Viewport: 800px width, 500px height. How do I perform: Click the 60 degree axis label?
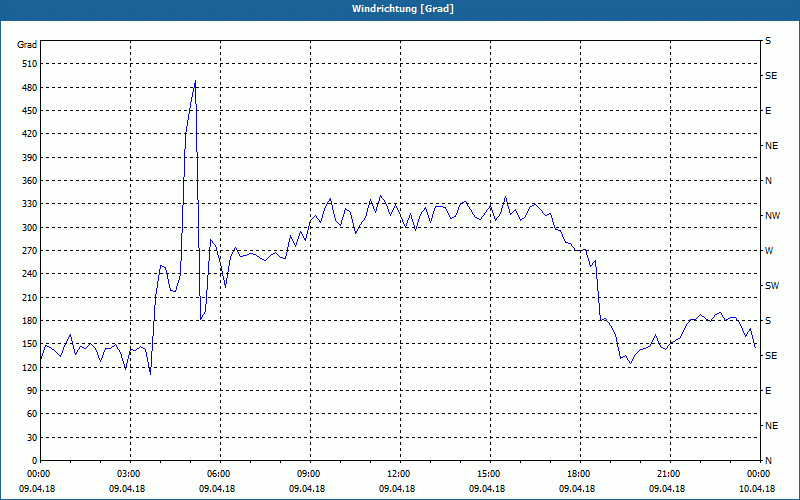coord(32,414)
